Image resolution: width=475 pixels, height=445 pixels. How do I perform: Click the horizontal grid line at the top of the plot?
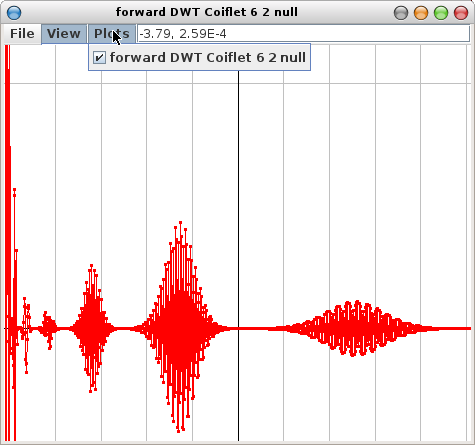pos(237,83)
